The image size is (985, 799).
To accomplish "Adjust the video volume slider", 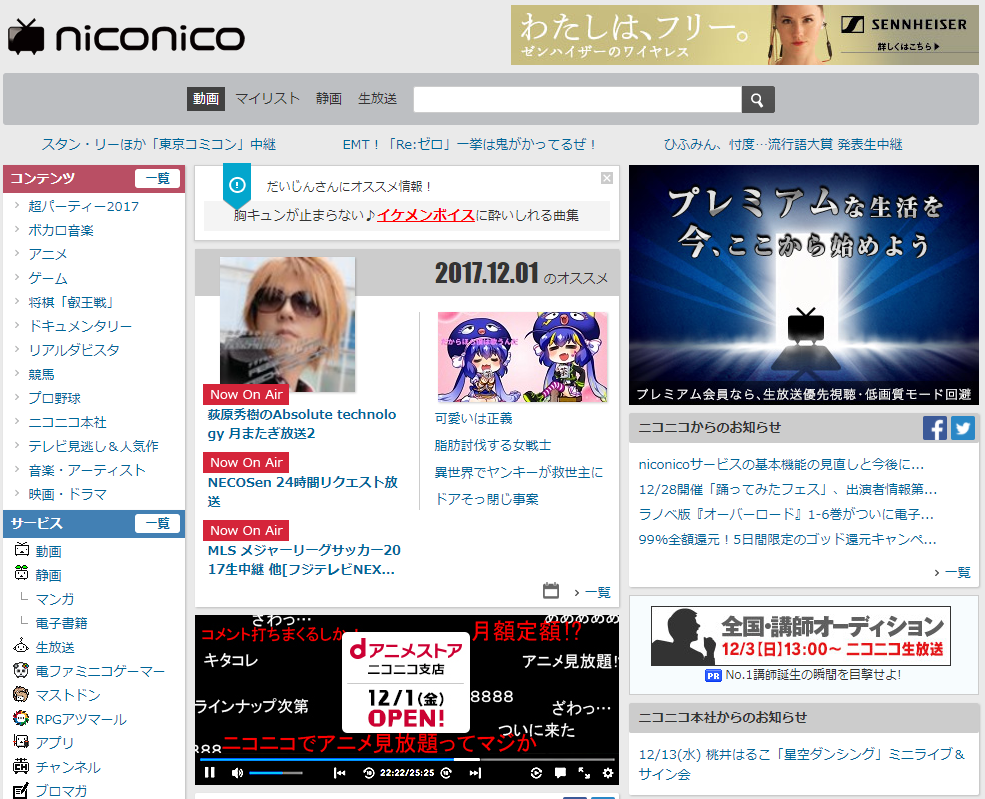I will (x=276, y=773).
